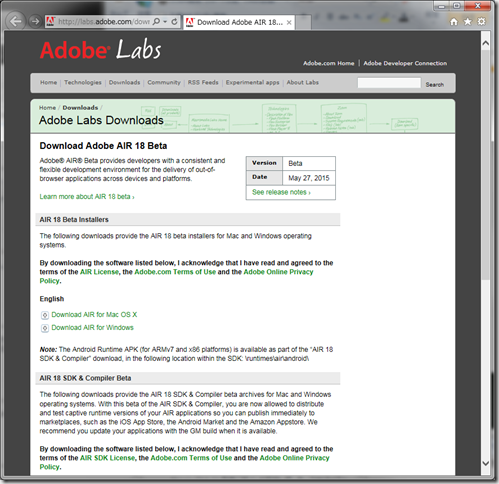This screenshot has width=499, height=484.
Task: Open first Adobe Online Privacy Policy link
Action: (278, 272)
